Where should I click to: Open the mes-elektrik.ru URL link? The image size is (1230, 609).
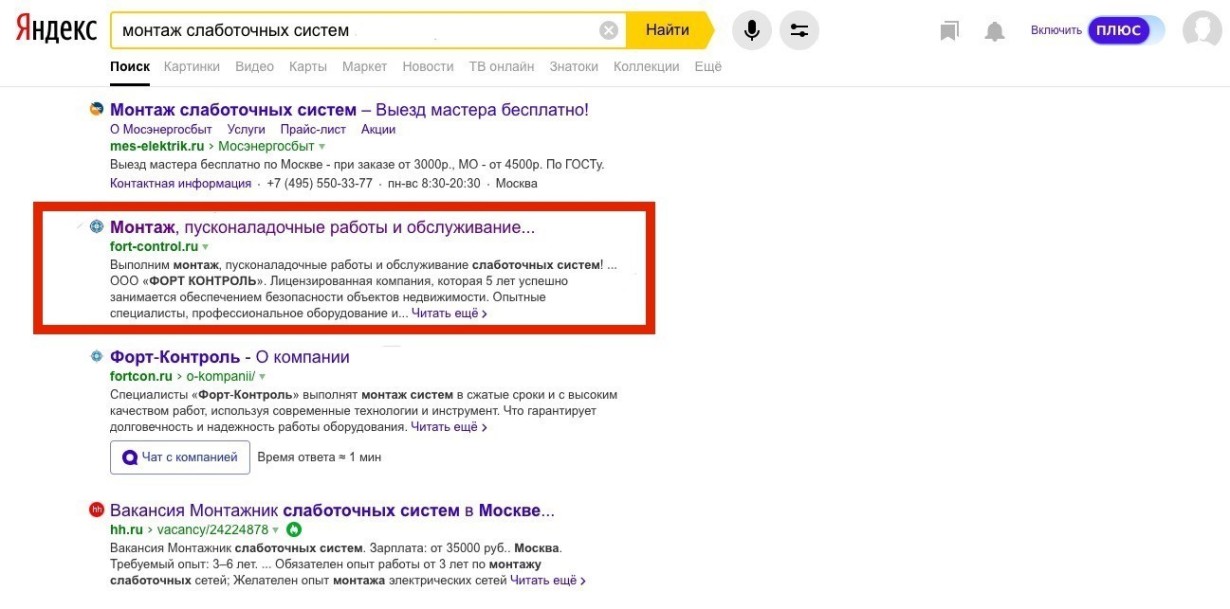click(x=157, y=146)
